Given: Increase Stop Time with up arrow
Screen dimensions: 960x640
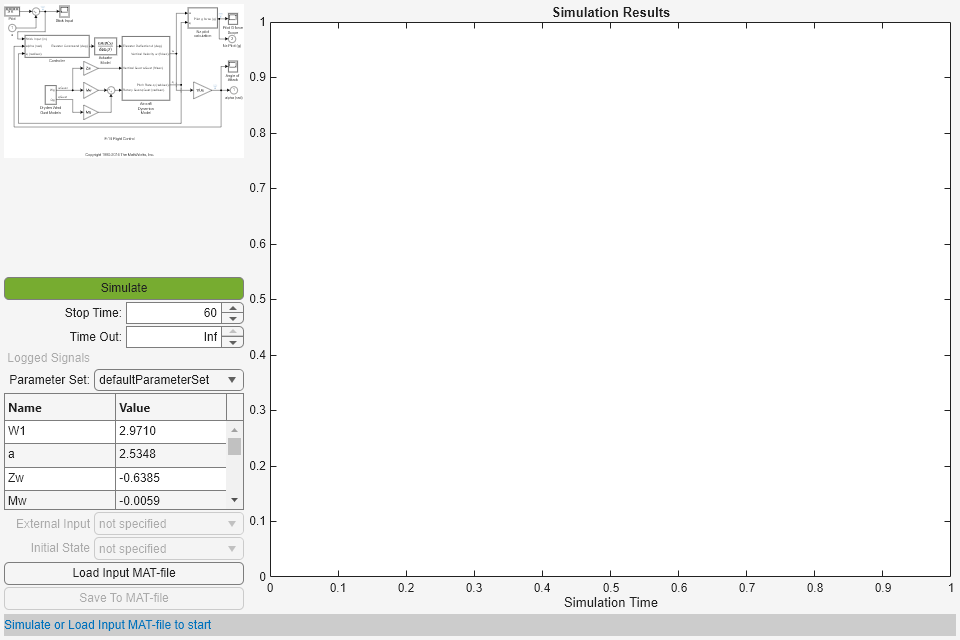Looking at the screenshot, I should (233, 308).
